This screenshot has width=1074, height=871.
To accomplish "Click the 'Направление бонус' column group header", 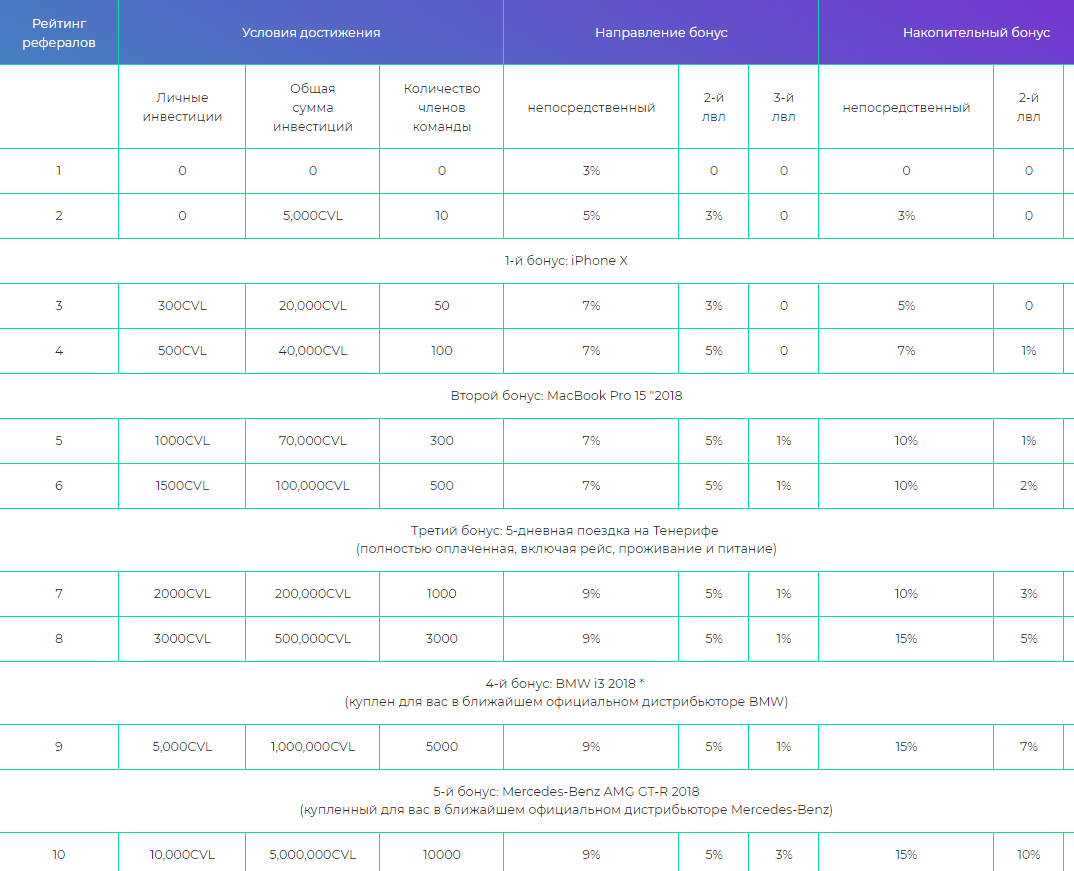I will 661,33.
